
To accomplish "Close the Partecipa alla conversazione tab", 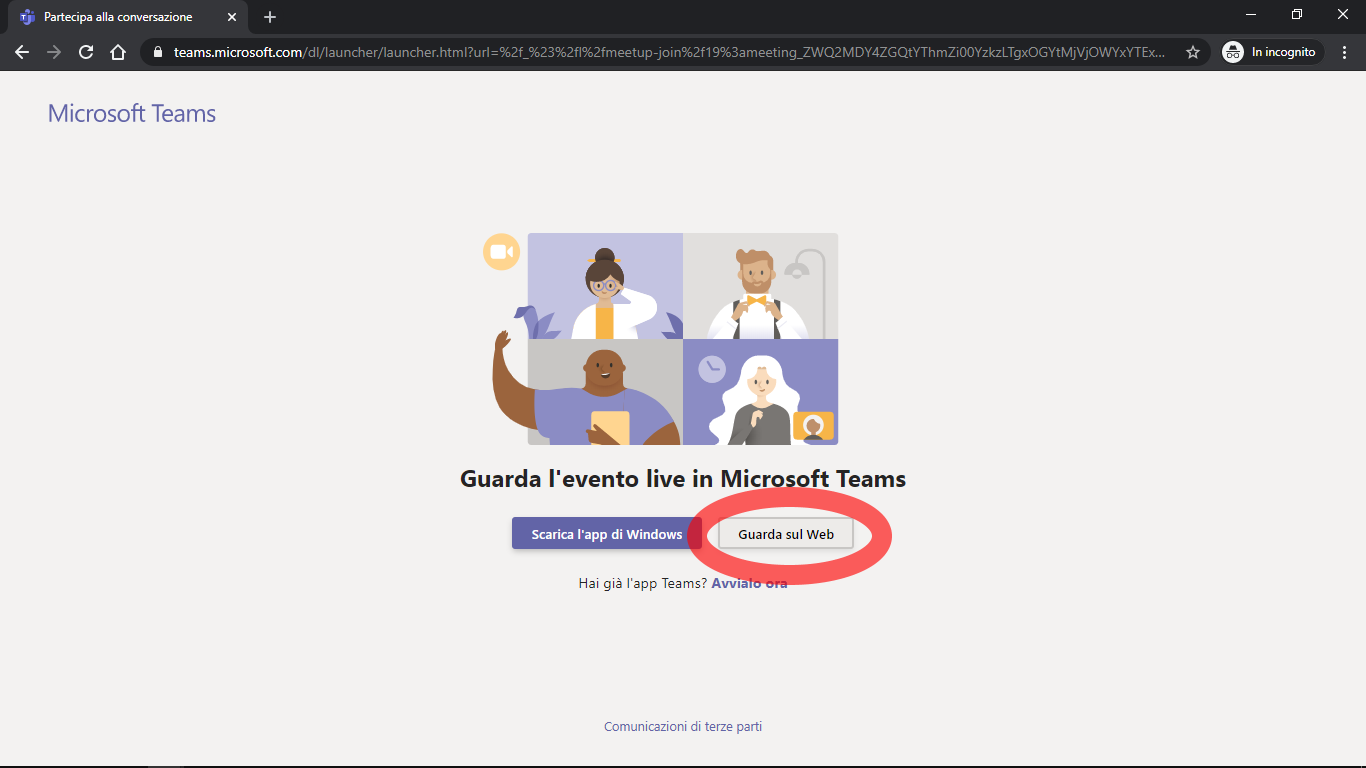I will click(x=232, y=17).
